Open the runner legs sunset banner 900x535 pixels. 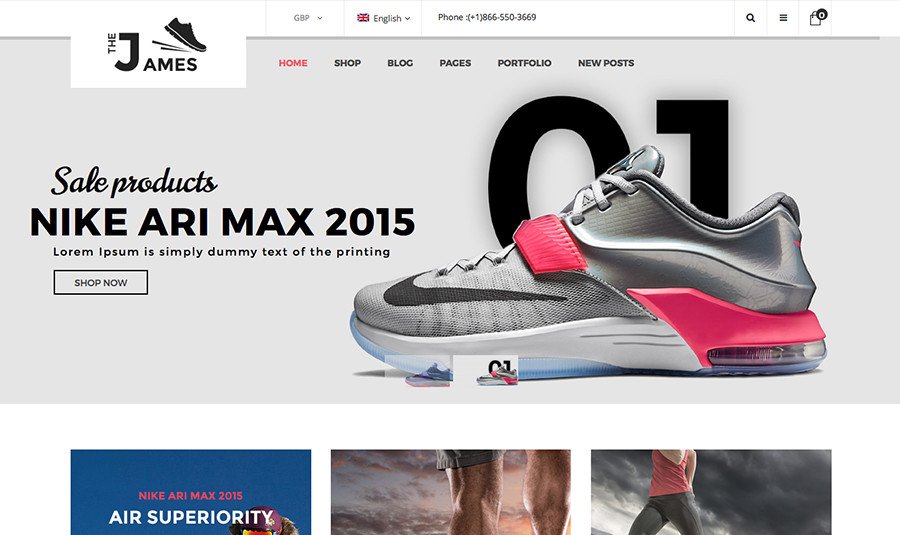coord(451,492)
